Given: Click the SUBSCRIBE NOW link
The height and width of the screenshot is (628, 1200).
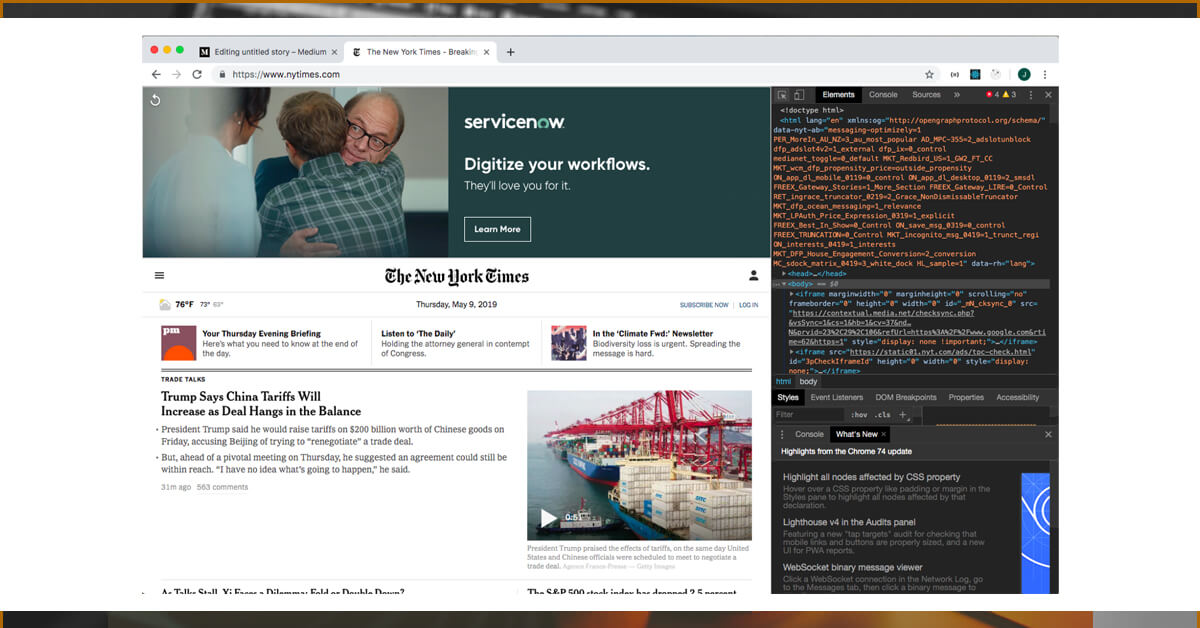Looking at the screenshot, I should click(x=704, y=305).
